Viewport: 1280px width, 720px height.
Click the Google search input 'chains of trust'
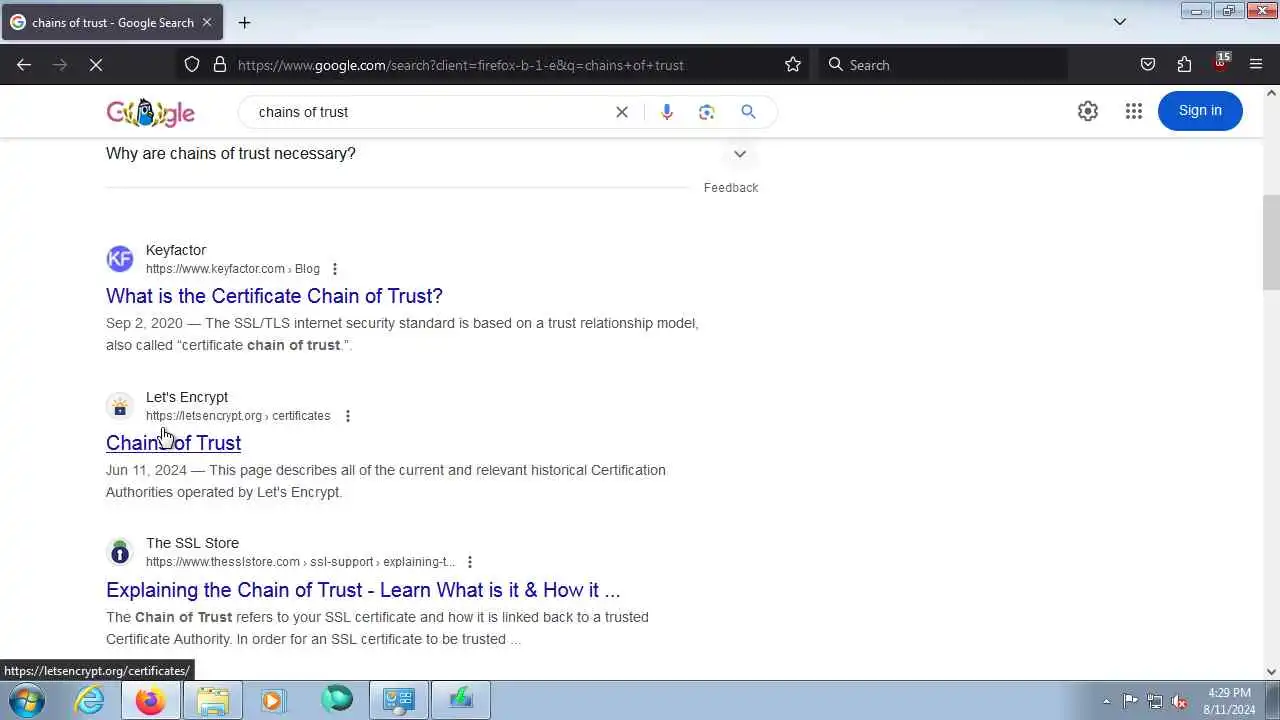point(430,112)
